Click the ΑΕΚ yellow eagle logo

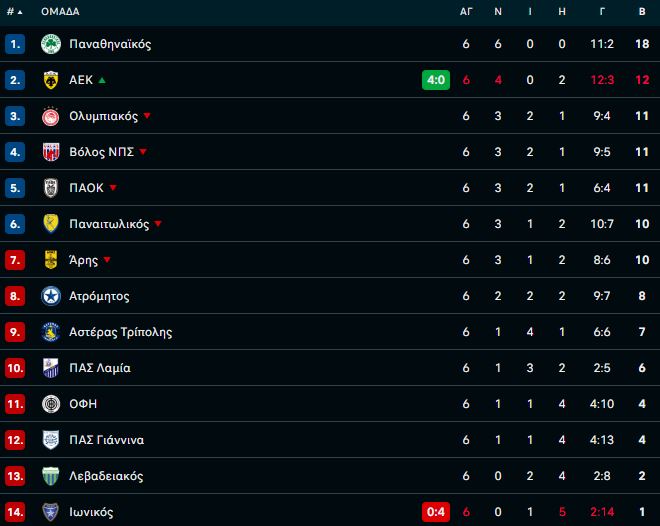(x=51, y=80)
